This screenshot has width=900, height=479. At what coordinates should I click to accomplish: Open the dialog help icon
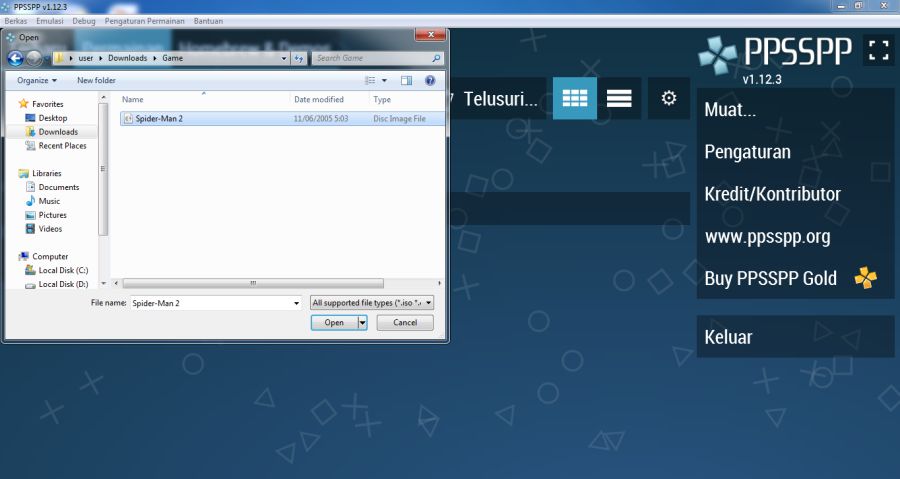(x=430, y=80)
